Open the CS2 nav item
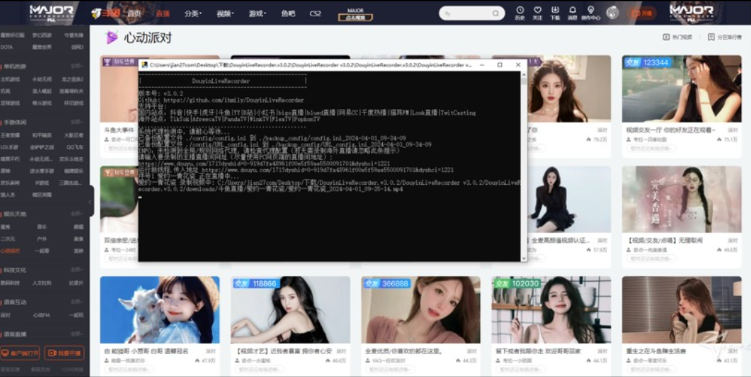Image resolution: width=751 pixels, height=377 pixels. point(315,13)
